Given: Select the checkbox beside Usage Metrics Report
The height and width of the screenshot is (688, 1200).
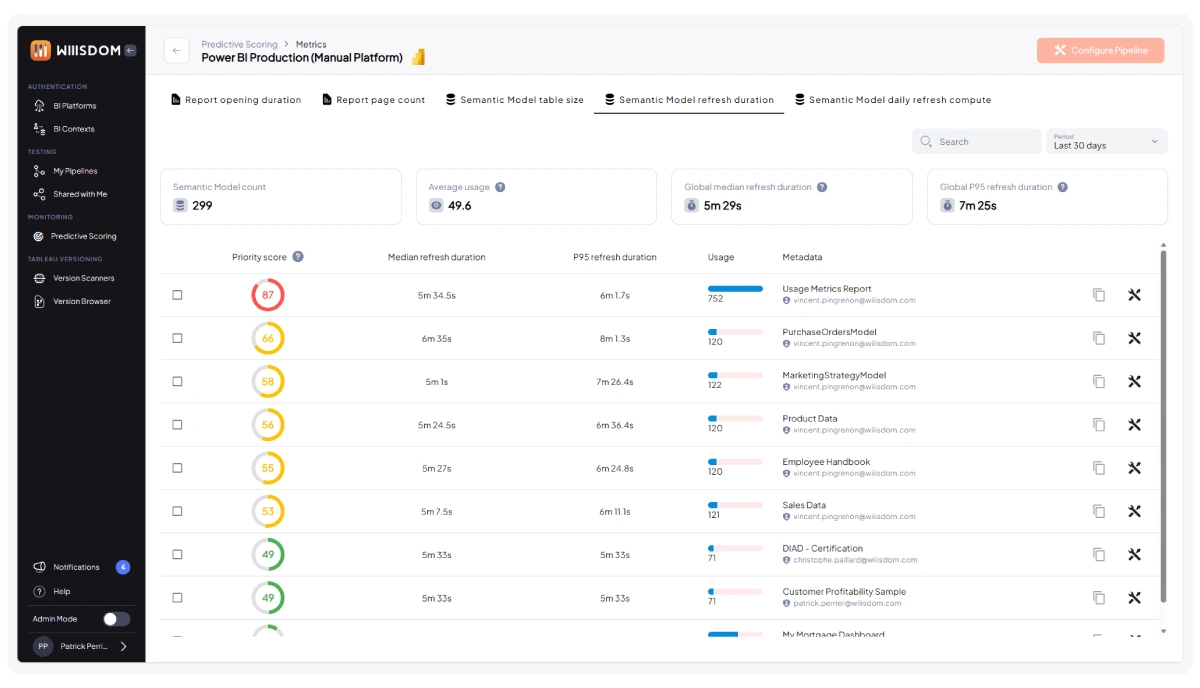Looking at the screenshot, I should (x=177, y=295).
